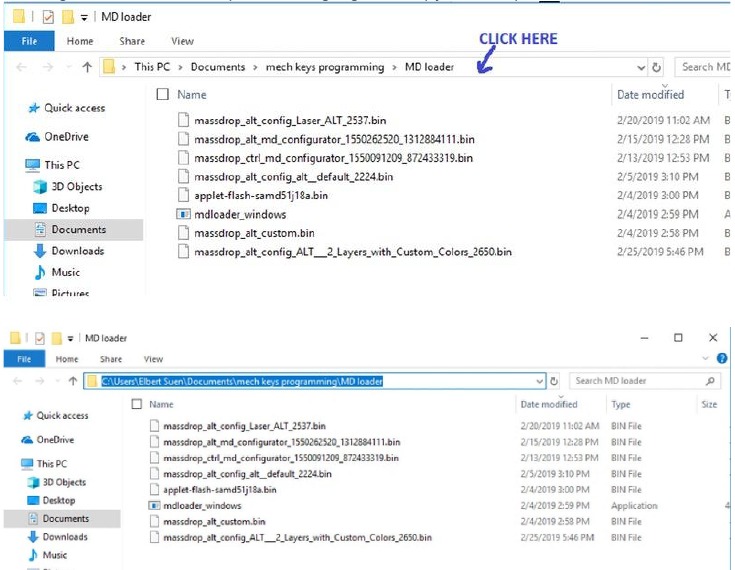The height and width of the screenshot is (570, 735).
Task: Click search field in upper window
Action: point(705,67)
